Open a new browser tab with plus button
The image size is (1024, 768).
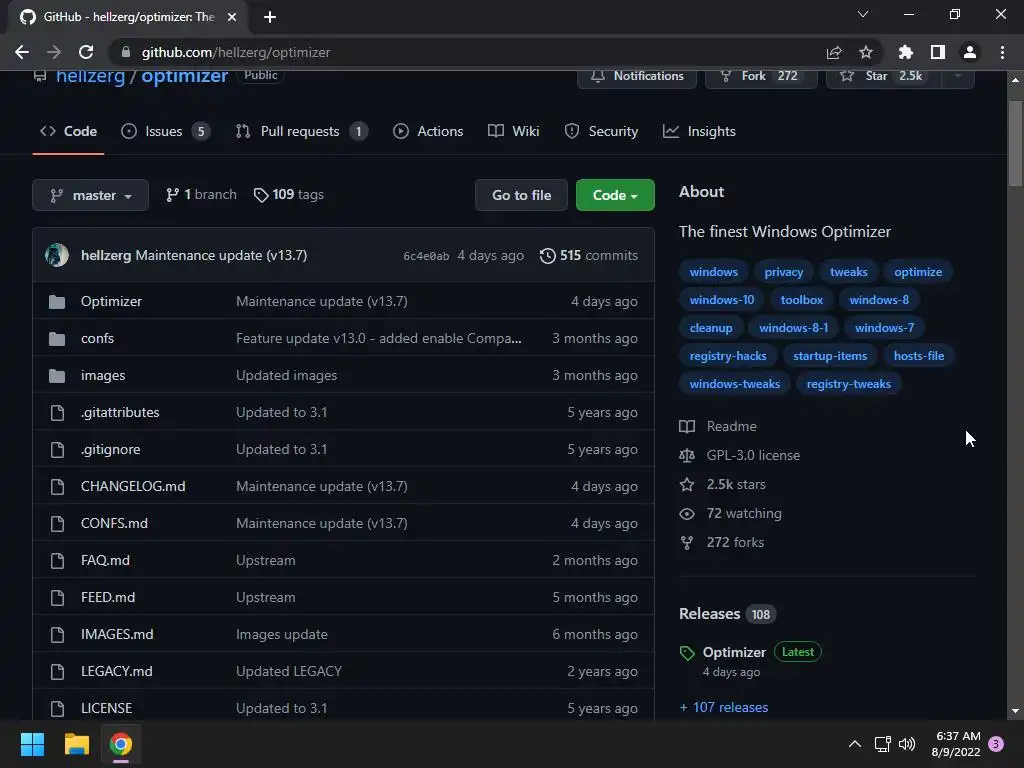[x=270, y=17]
